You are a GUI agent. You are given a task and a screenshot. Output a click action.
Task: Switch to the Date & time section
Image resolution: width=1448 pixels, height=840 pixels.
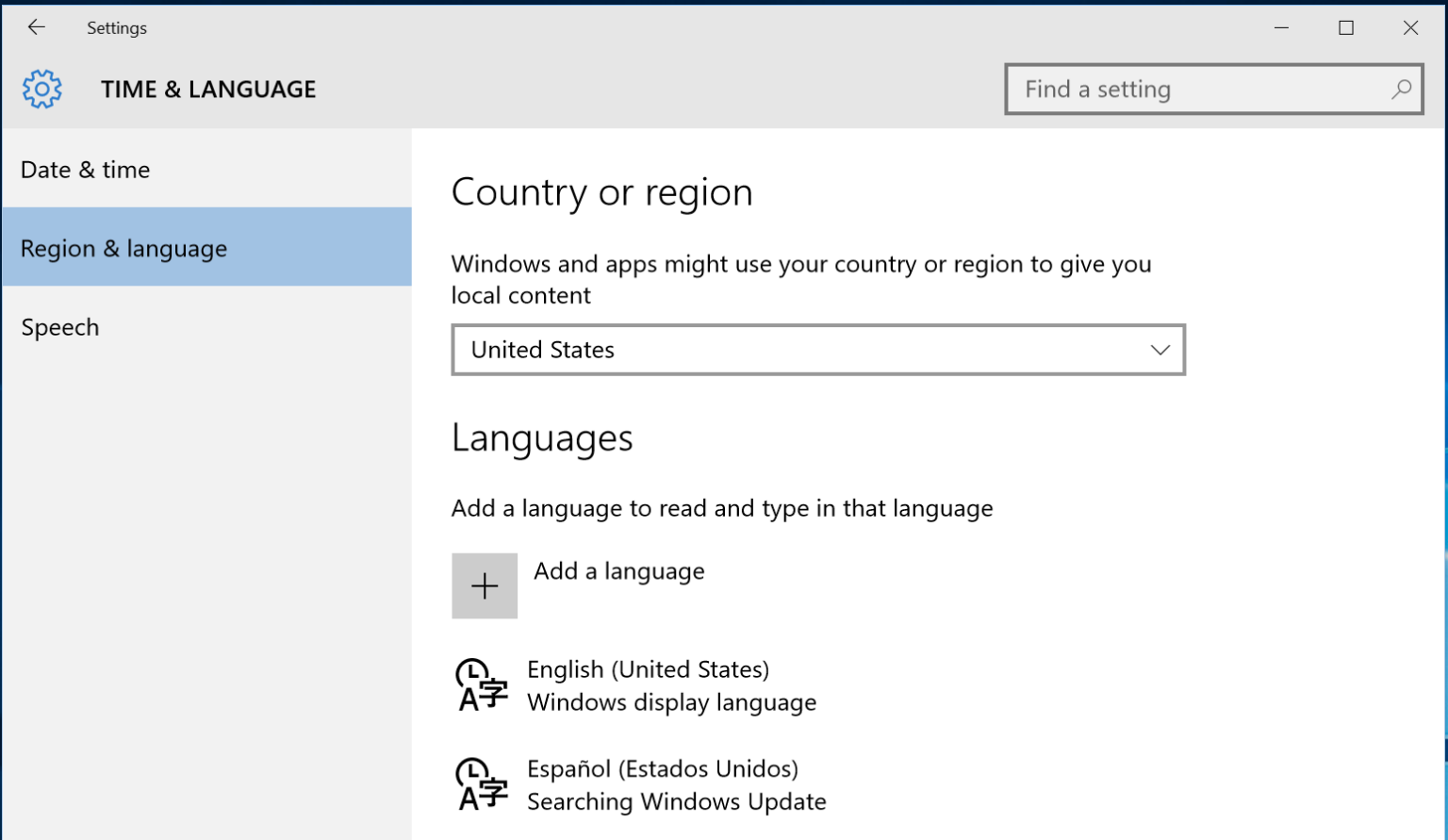85,170
